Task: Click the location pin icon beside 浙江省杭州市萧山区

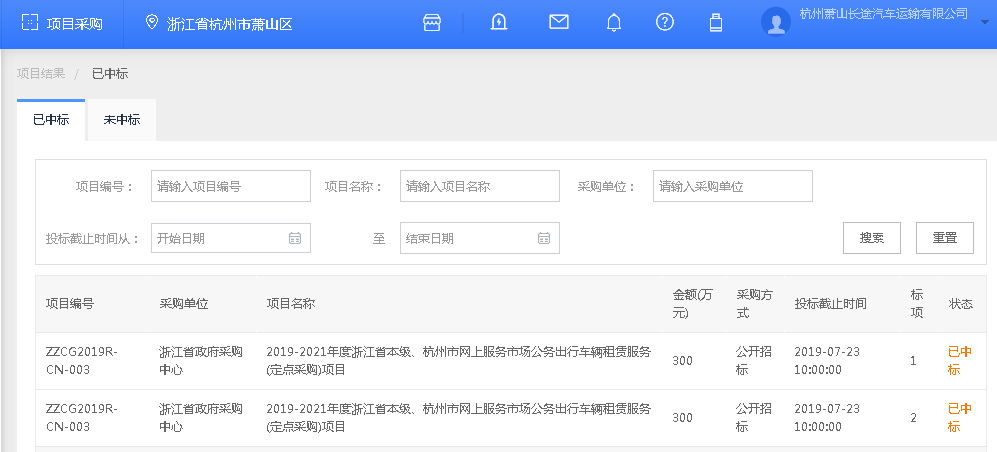Action: click(152, 23)
